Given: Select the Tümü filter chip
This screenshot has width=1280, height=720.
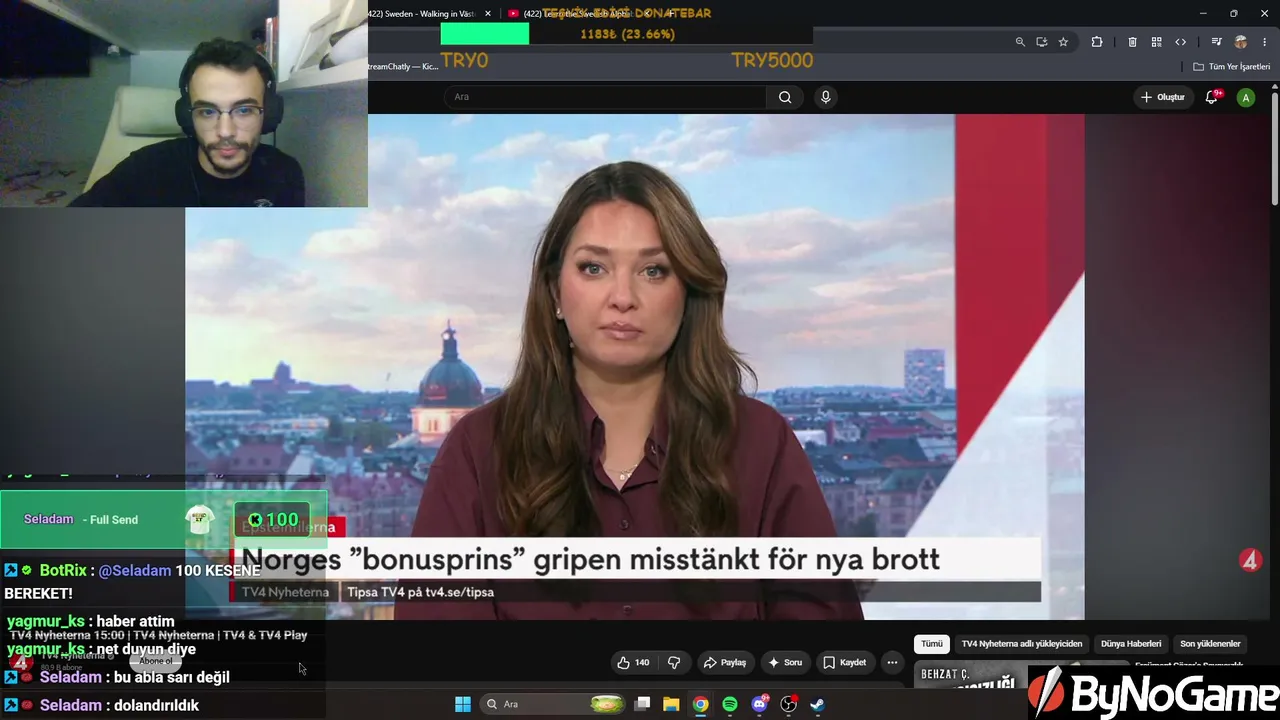Looking at the screenshot, I should (932, 644).
